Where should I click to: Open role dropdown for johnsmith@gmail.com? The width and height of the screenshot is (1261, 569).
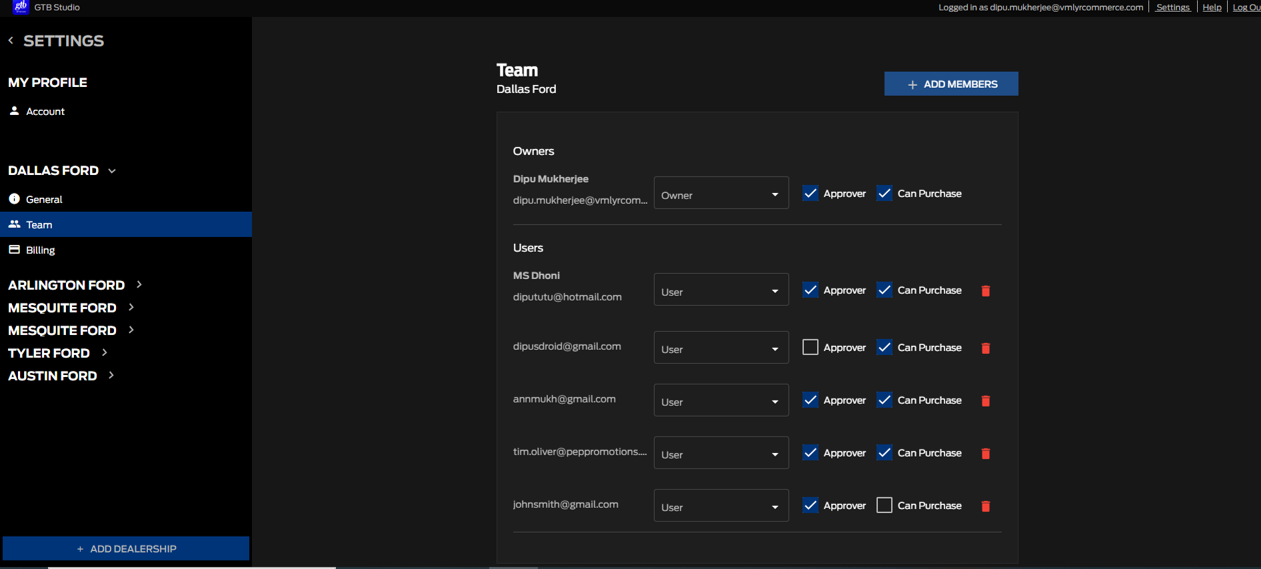721,506
